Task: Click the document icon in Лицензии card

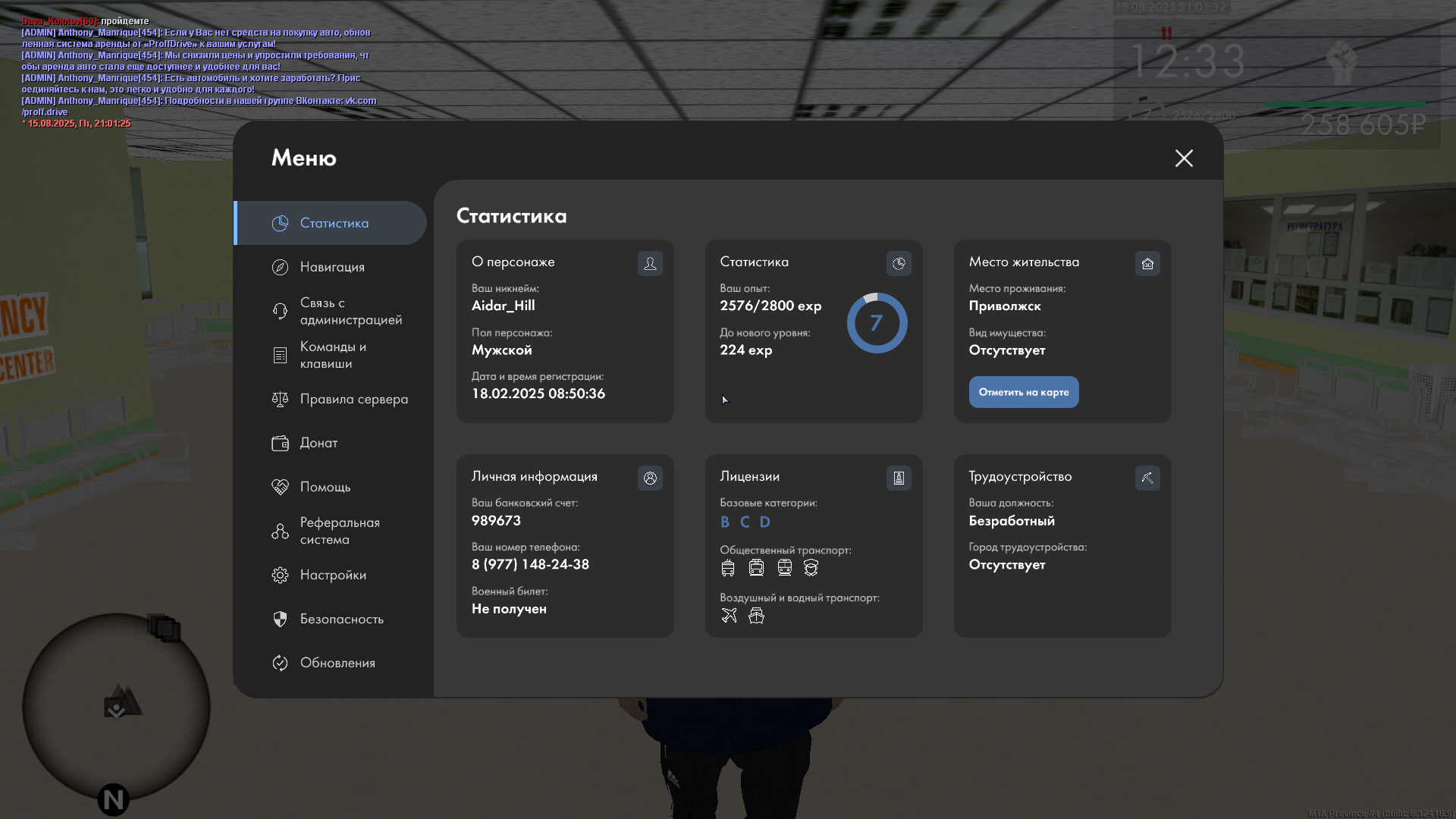Action: tap(899, 478)
